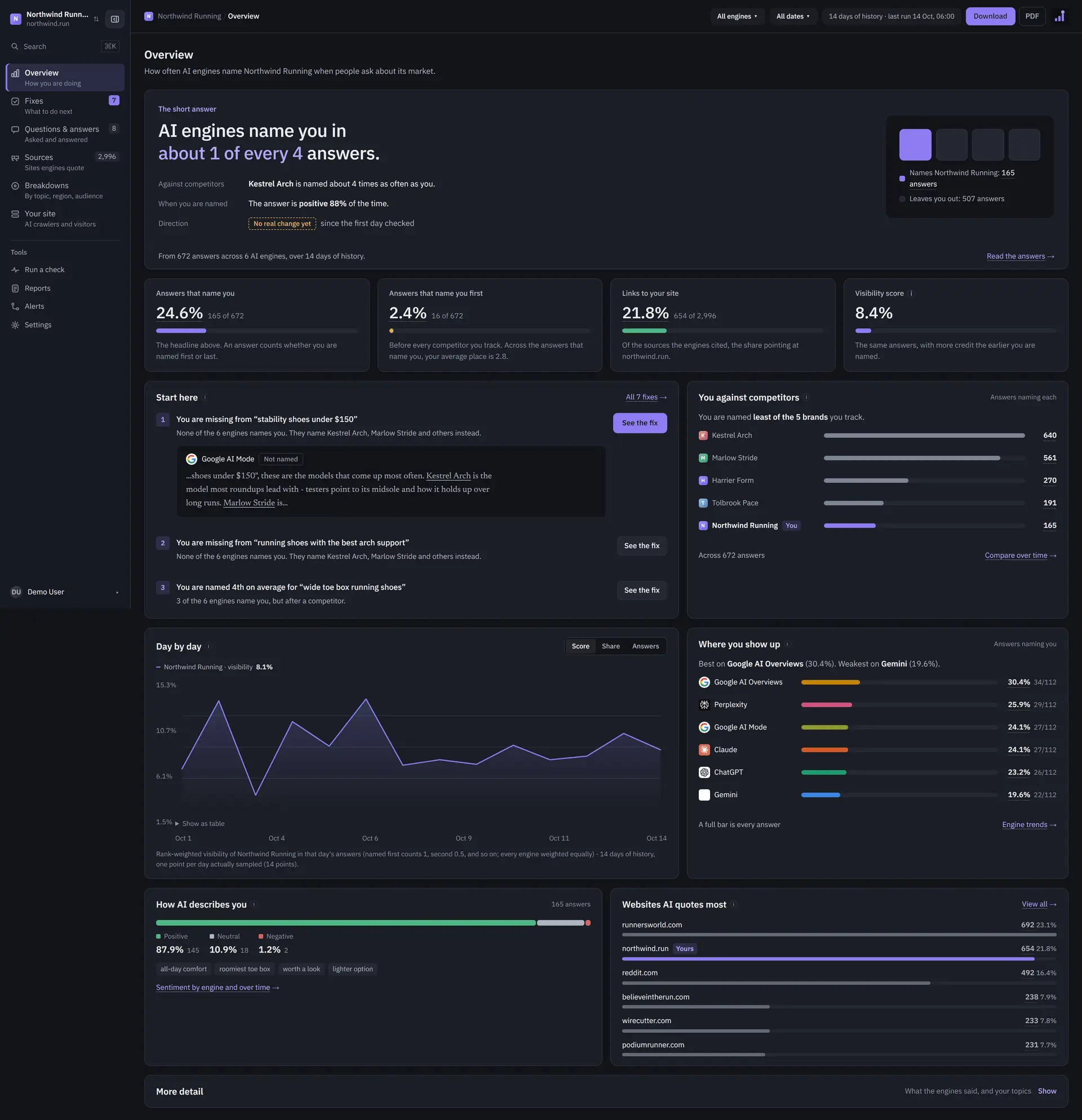Click the workspace switcher arrows icon
Image resolution: width=1082 pixels, height=1120 pixels.
[x=96, y=19]
